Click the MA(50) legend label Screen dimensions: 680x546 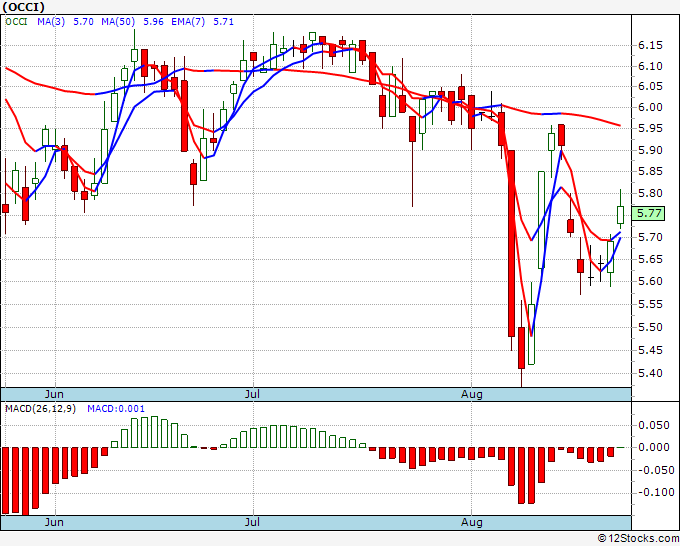(x=118, y=22)
